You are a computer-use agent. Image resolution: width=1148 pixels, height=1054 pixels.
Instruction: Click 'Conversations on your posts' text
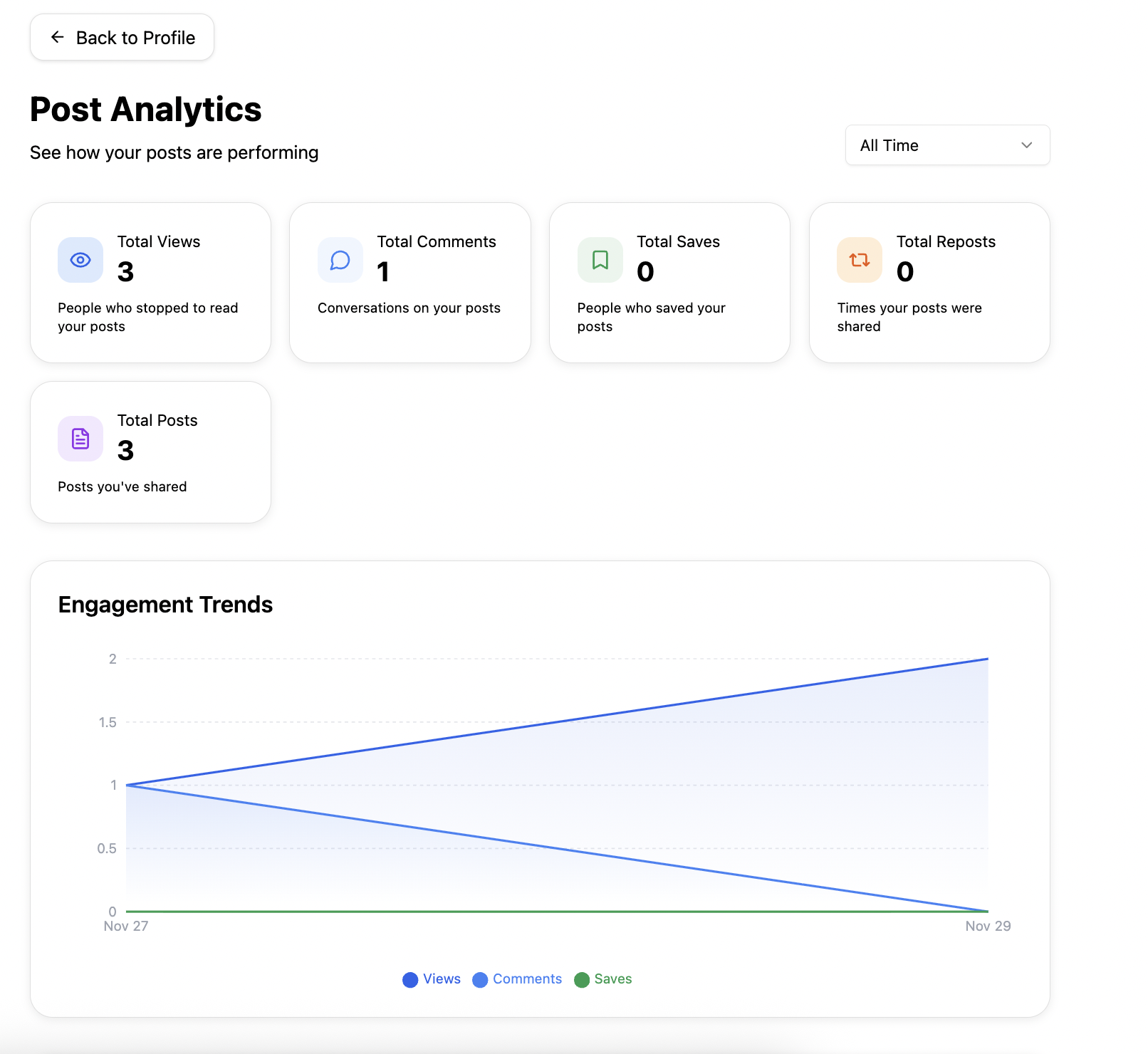[x=409, y=308]
